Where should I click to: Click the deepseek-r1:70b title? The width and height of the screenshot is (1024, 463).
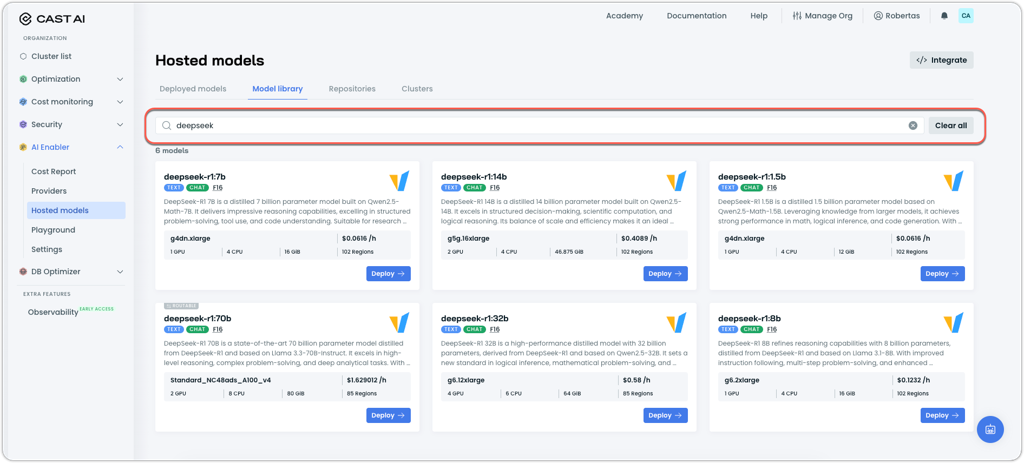pyautogui.click(x=198, y=318)
